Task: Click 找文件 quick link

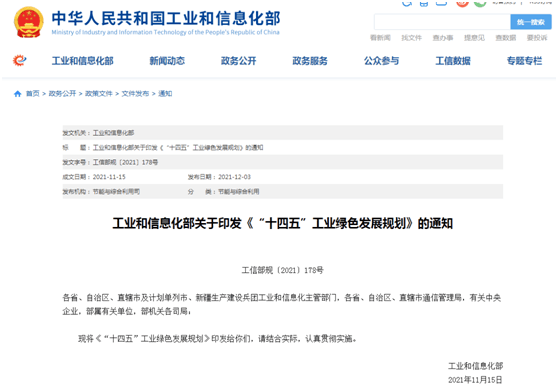Action: coord(411,38)
